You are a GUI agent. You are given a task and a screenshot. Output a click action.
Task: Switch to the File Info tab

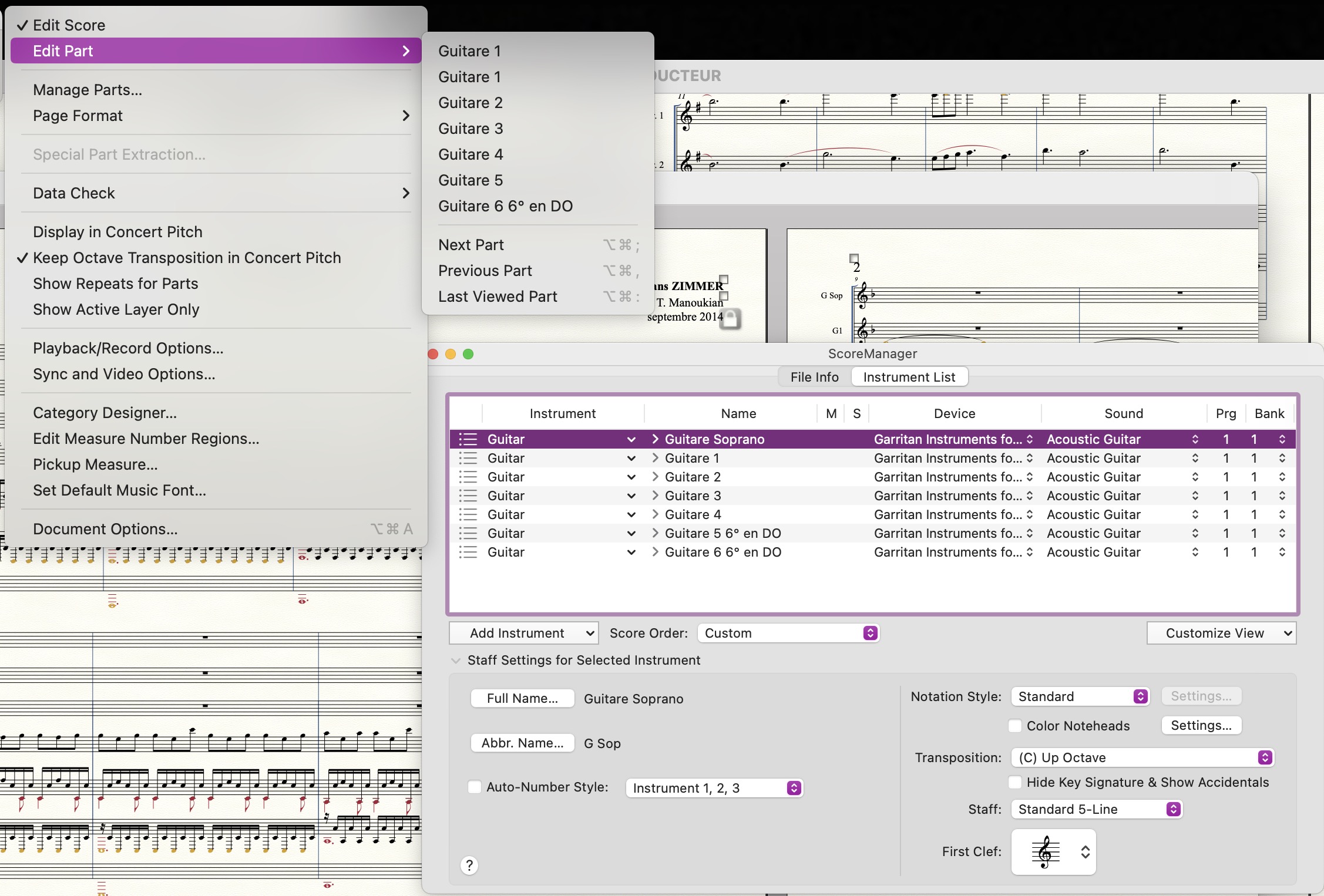coord(814,377)
